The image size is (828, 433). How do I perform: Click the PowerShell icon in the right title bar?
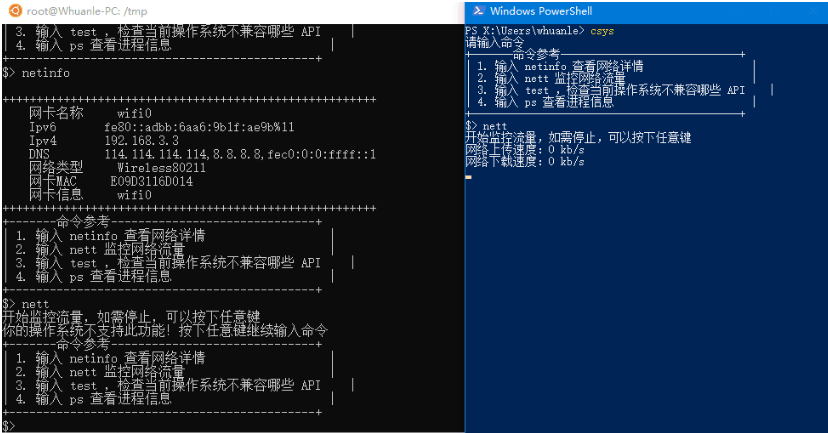point(478,11)
